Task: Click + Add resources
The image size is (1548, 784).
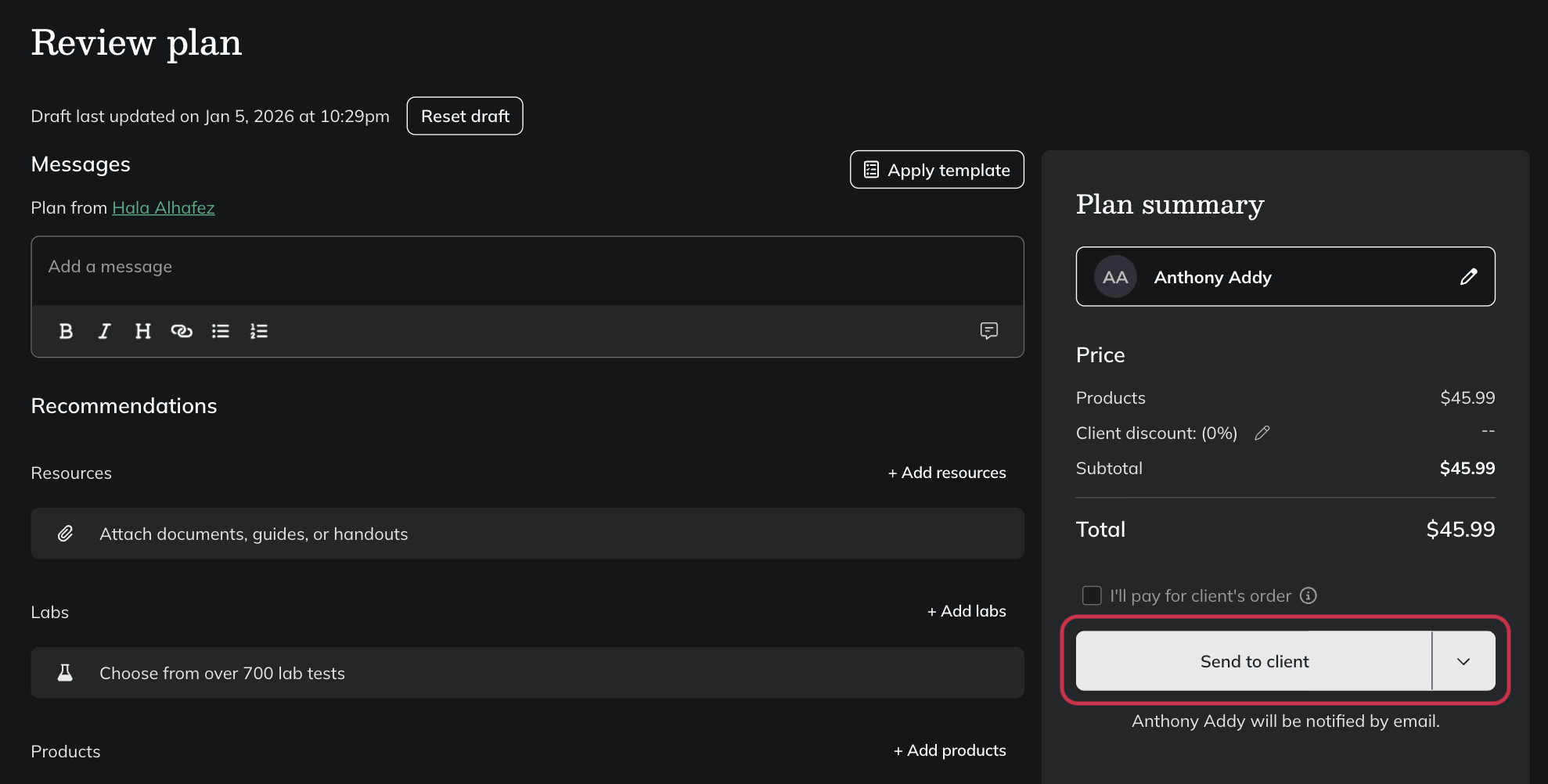Action: coord(947,473)
